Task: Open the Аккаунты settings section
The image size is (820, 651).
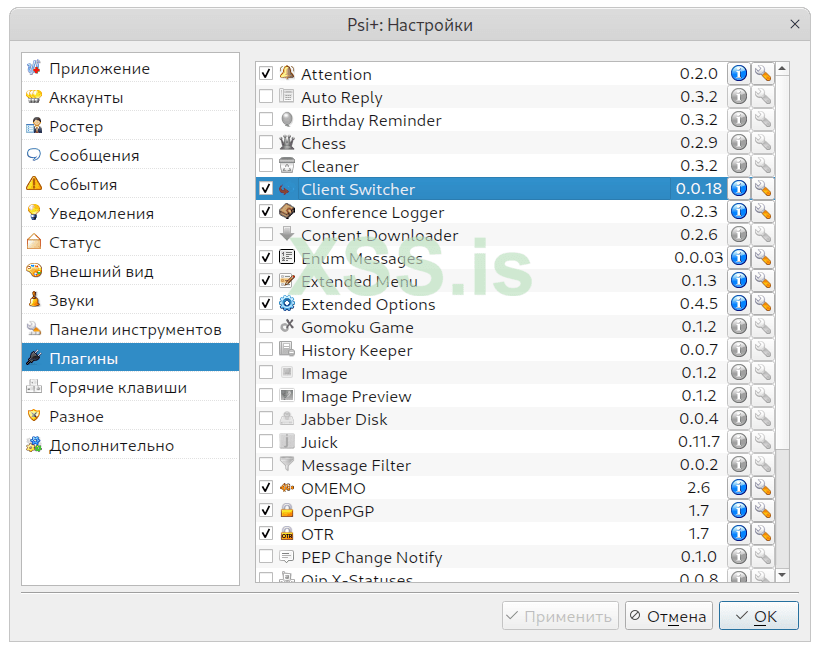Action: (130, 97)
